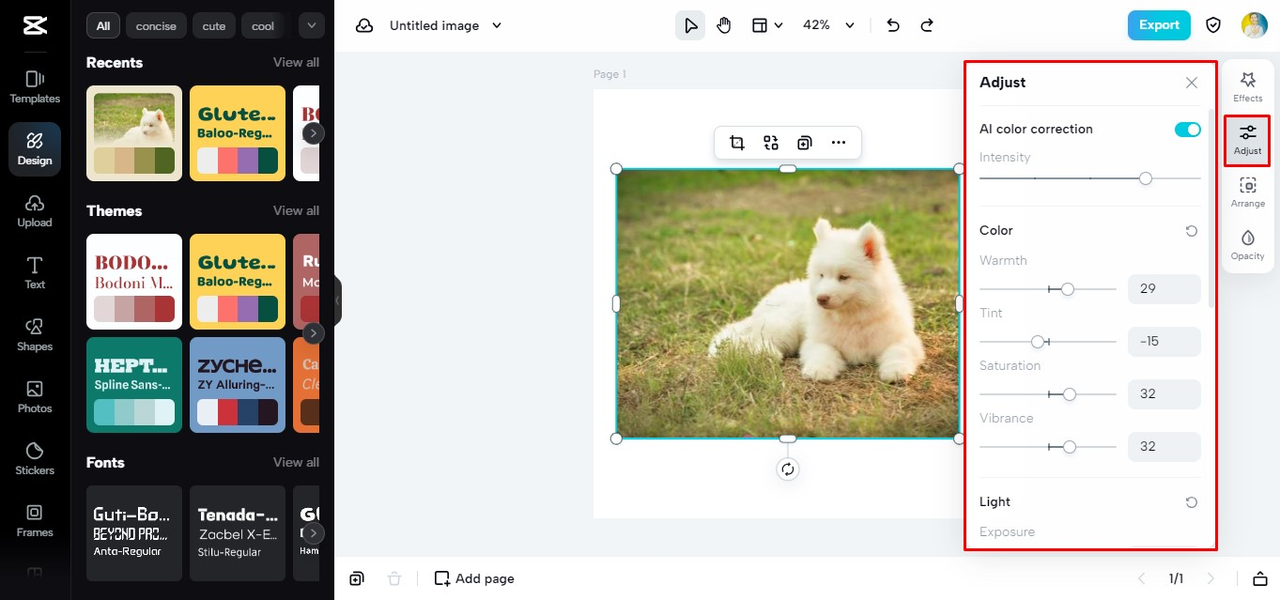Open the Design sidebar panel
Screen dimensions: 1280x600
click(x=35, y=149)
